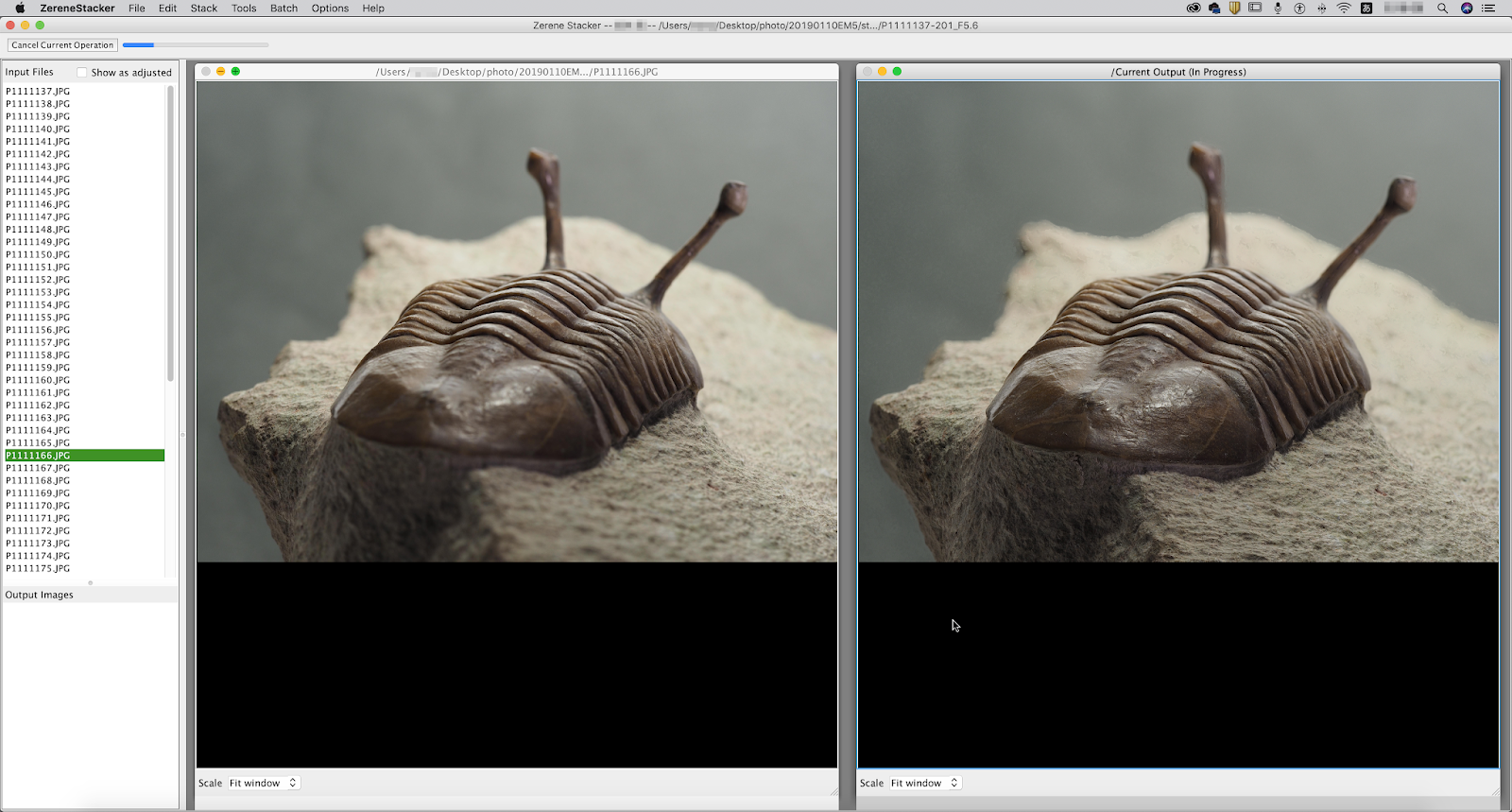
Task: Launch Siri from the menu bar
Action: coord(1466,8)
